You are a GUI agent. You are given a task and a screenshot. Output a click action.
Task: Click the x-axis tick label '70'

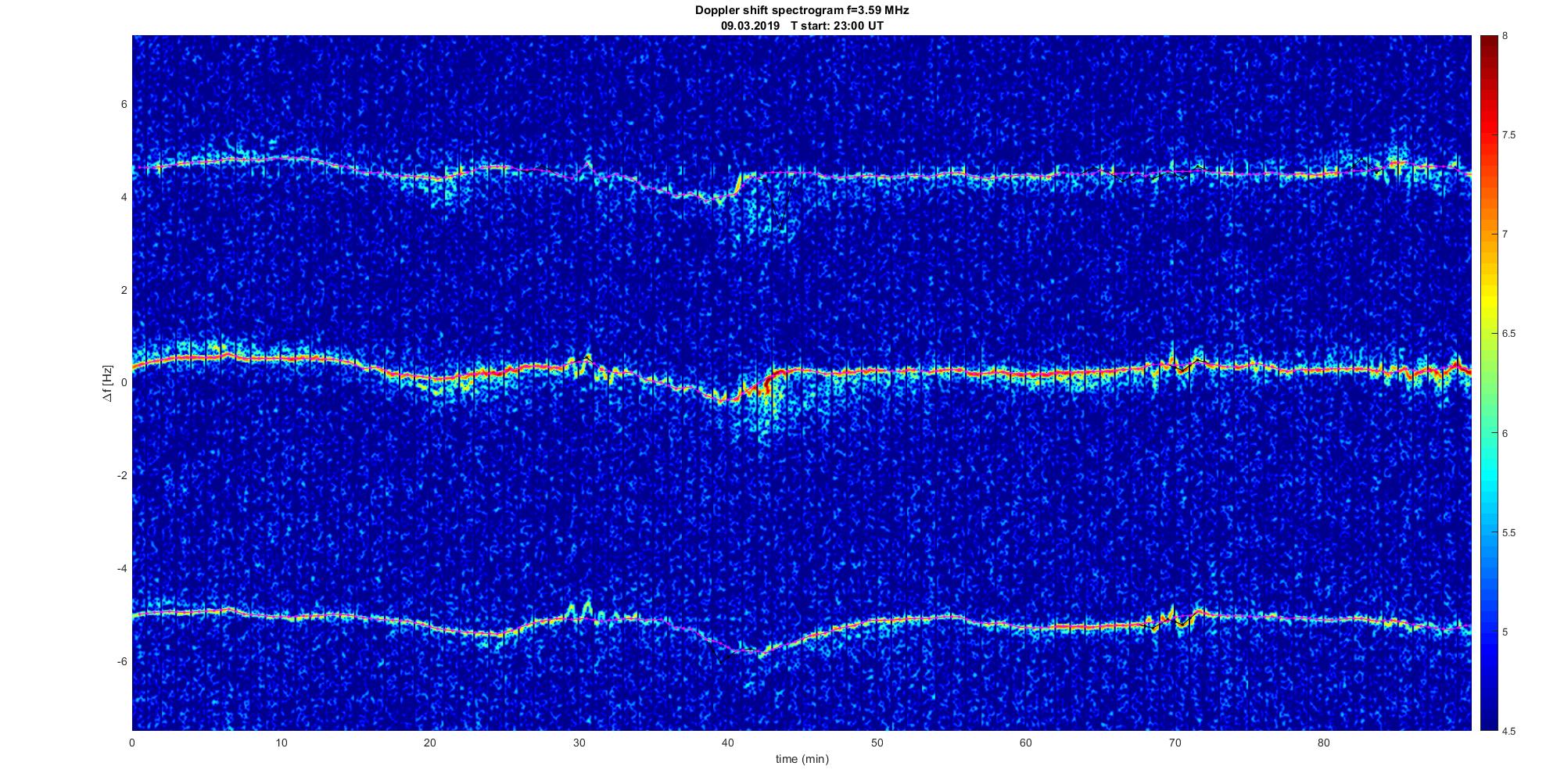[x=1175, y=743]
